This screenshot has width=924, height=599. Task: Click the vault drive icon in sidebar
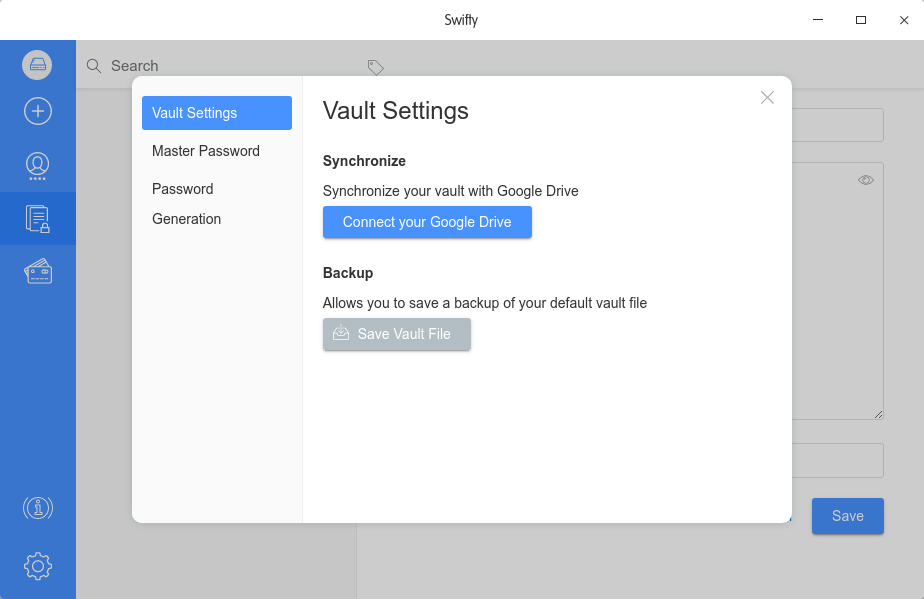pyautogui.click(x=37, y=65)
